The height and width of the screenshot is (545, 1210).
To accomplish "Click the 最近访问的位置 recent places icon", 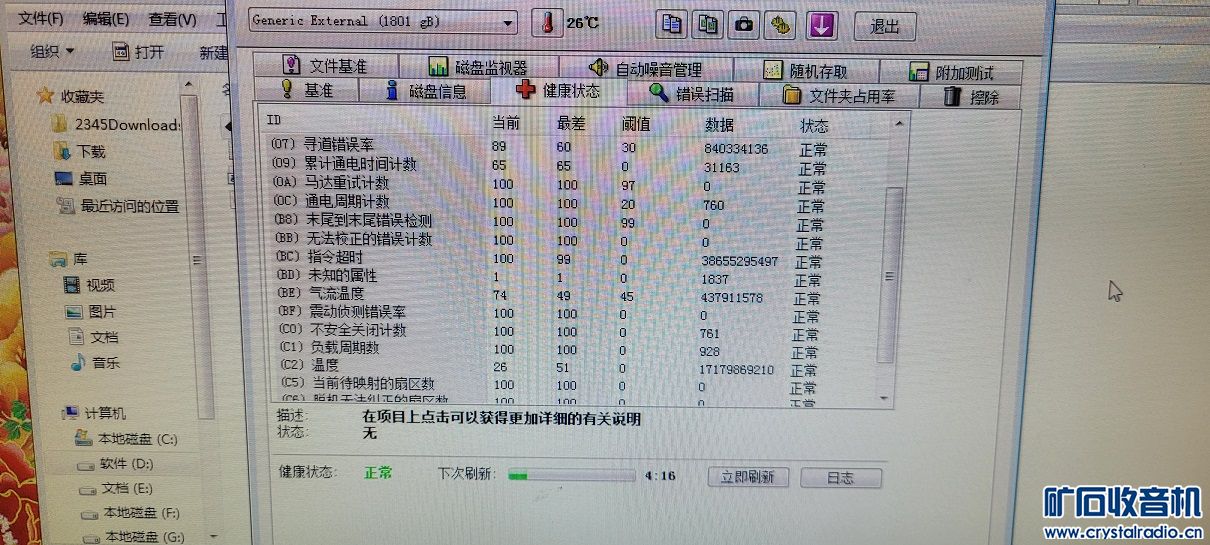I will pos(64,206).
